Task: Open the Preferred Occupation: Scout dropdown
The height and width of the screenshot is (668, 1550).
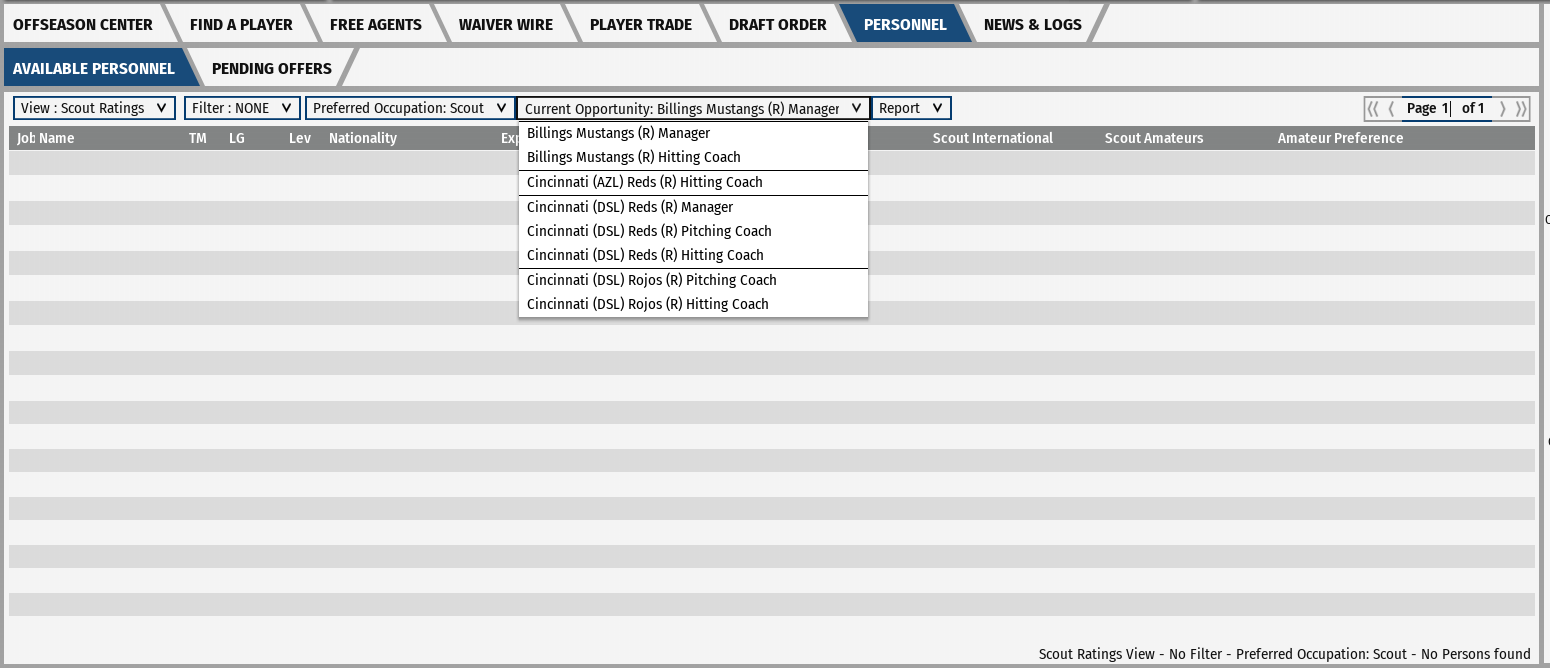Action: tap(410, 108)
